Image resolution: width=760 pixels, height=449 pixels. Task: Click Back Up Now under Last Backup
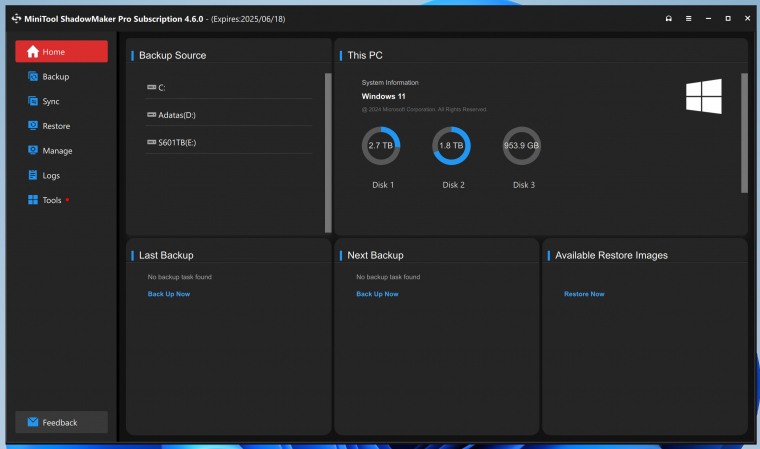[x=169, y=294]
